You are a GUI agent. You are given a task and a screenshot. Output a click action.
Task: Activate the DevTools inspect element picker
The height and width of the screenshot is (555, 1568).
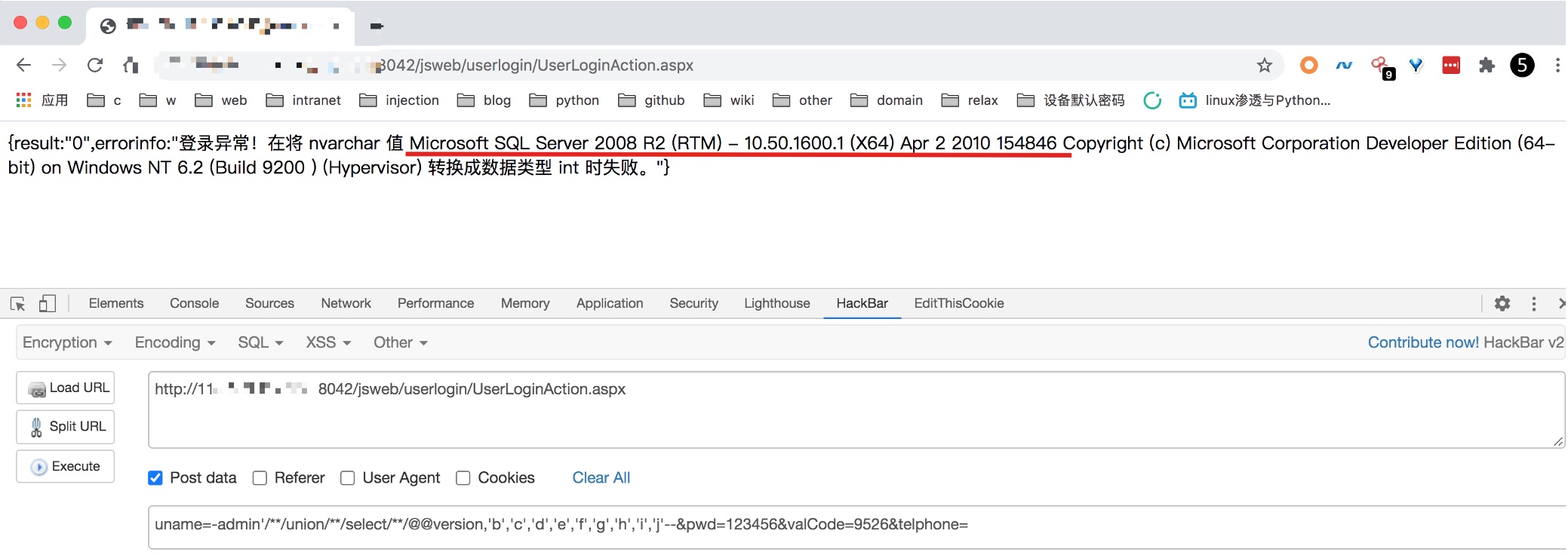(18, 304)
